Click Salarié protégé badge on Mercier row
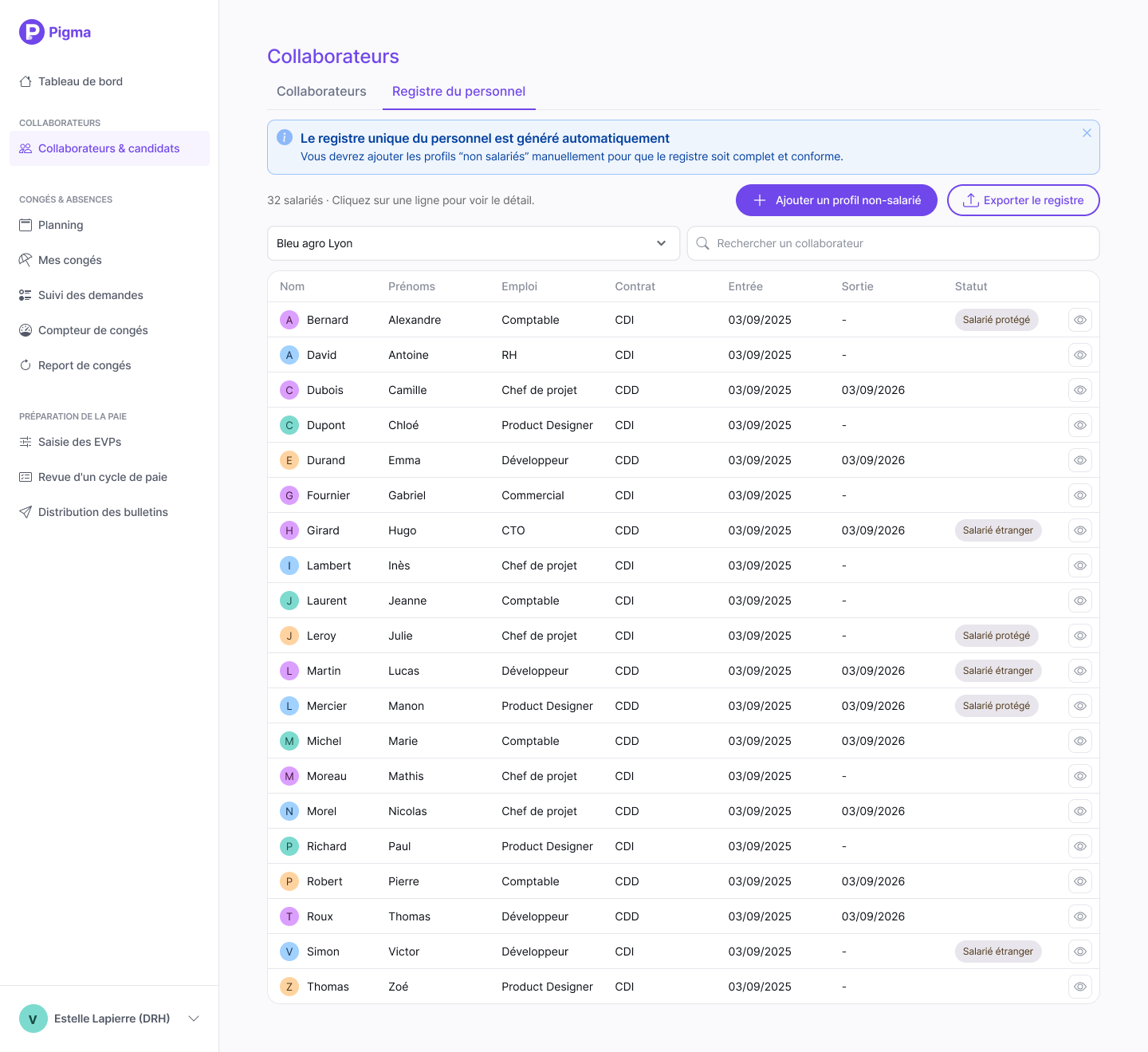 click(x=997, y=706)
